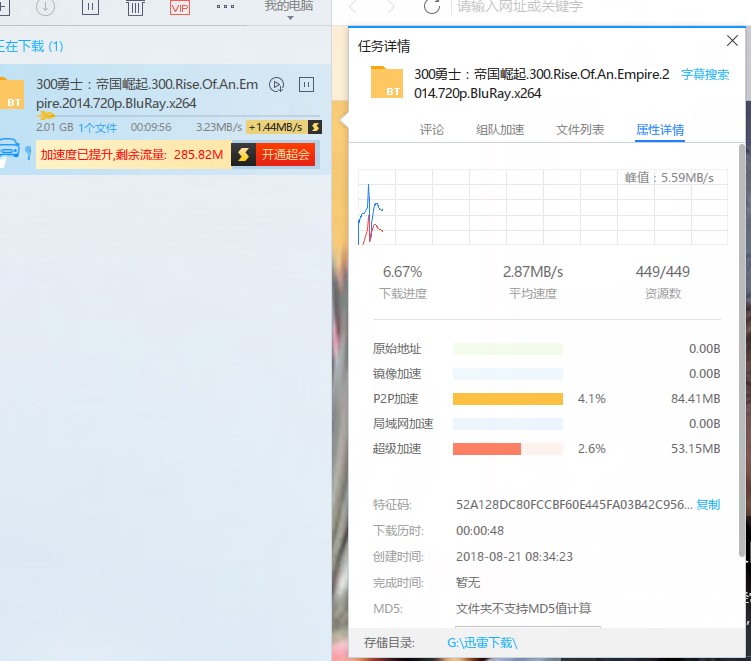This screenshot has height=661, width=751.
Task: Click the browser refresh icon
Action: [432, 6]
